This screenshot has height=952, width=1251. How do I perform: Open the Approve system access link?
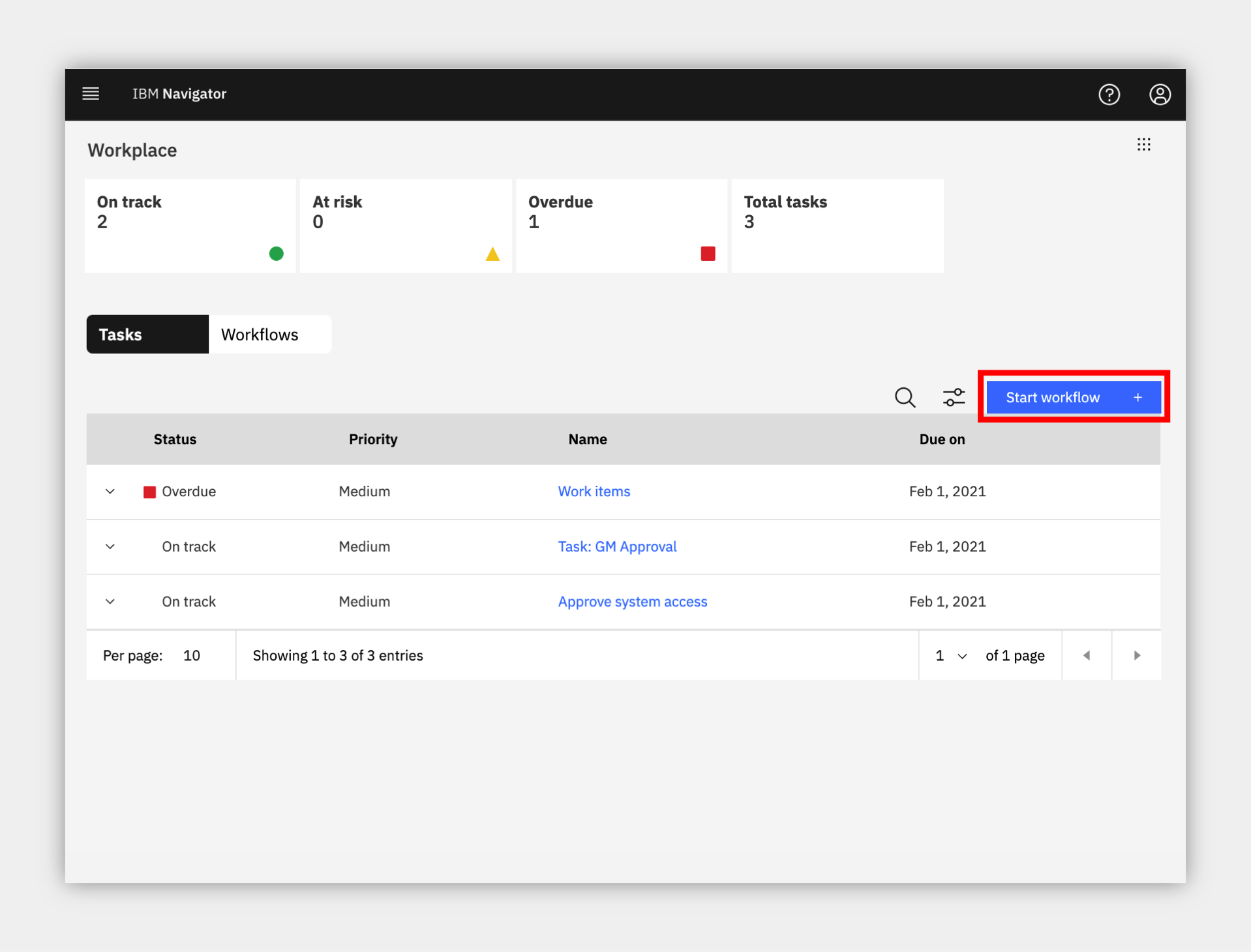pyautogui.click(x=633, y=602)
